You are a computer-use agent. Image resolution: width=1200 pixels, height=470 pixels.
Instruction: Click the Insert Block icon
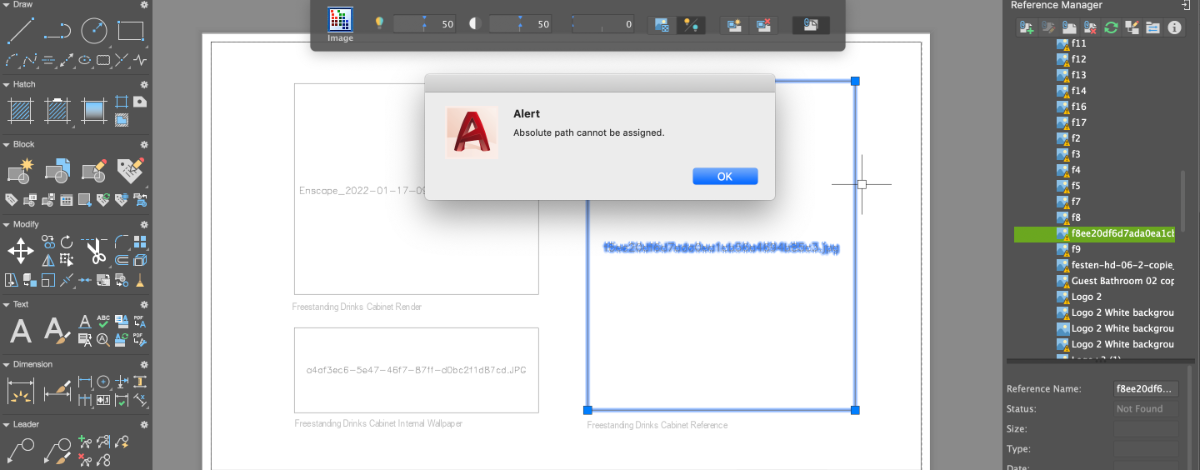(58, 170)
